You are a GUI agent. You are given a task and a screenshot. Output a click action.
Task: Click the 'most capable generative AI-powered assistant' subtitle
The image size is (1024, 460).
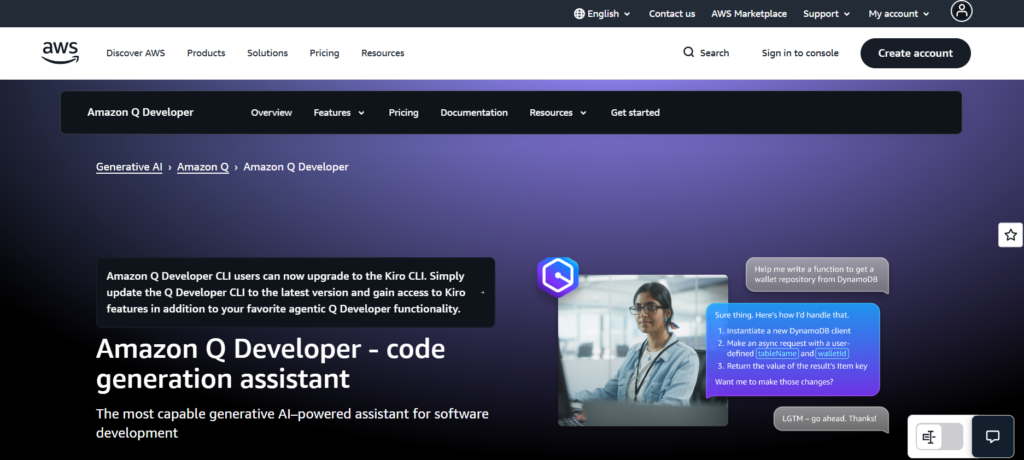point(292,423)
